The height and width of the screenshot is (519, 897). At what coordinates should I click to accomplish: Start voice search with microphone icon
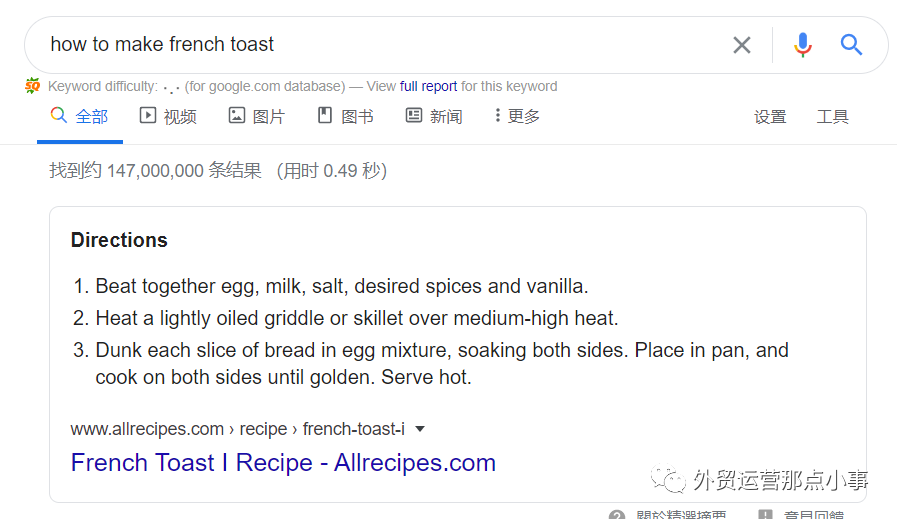coord(802,45)
